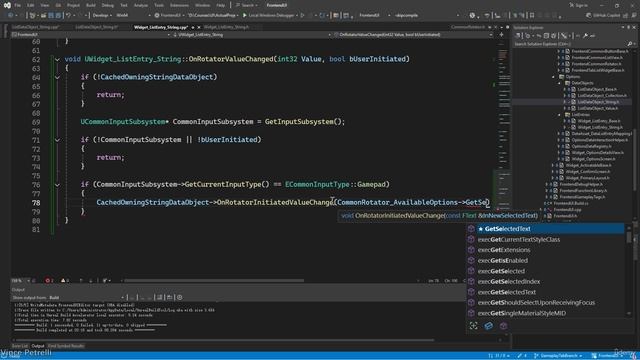
Task: Select ListDataObject_Value.h in Solution Explorer
Action: (598, 108)
